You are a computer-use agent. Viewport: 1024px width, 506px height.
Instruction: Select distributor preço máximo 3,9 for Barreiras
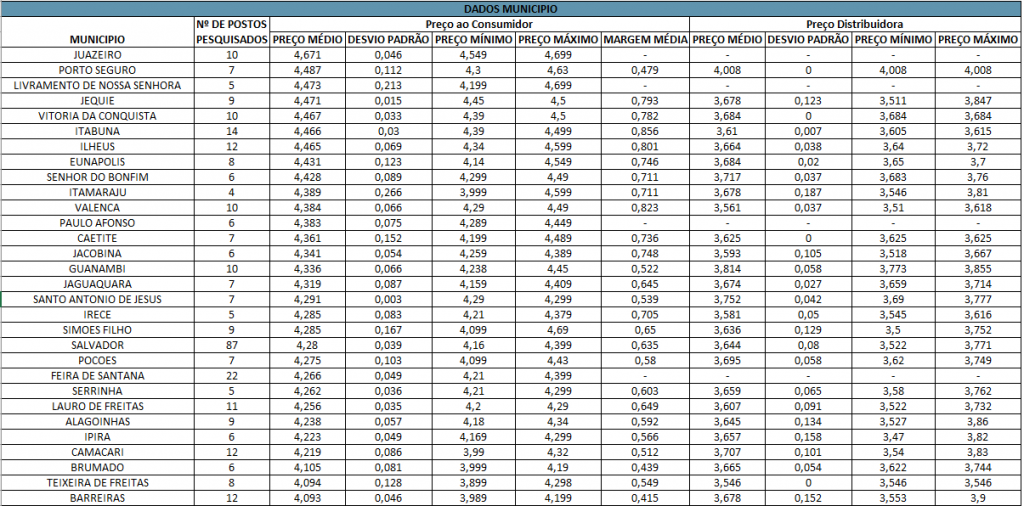[978, 498]
